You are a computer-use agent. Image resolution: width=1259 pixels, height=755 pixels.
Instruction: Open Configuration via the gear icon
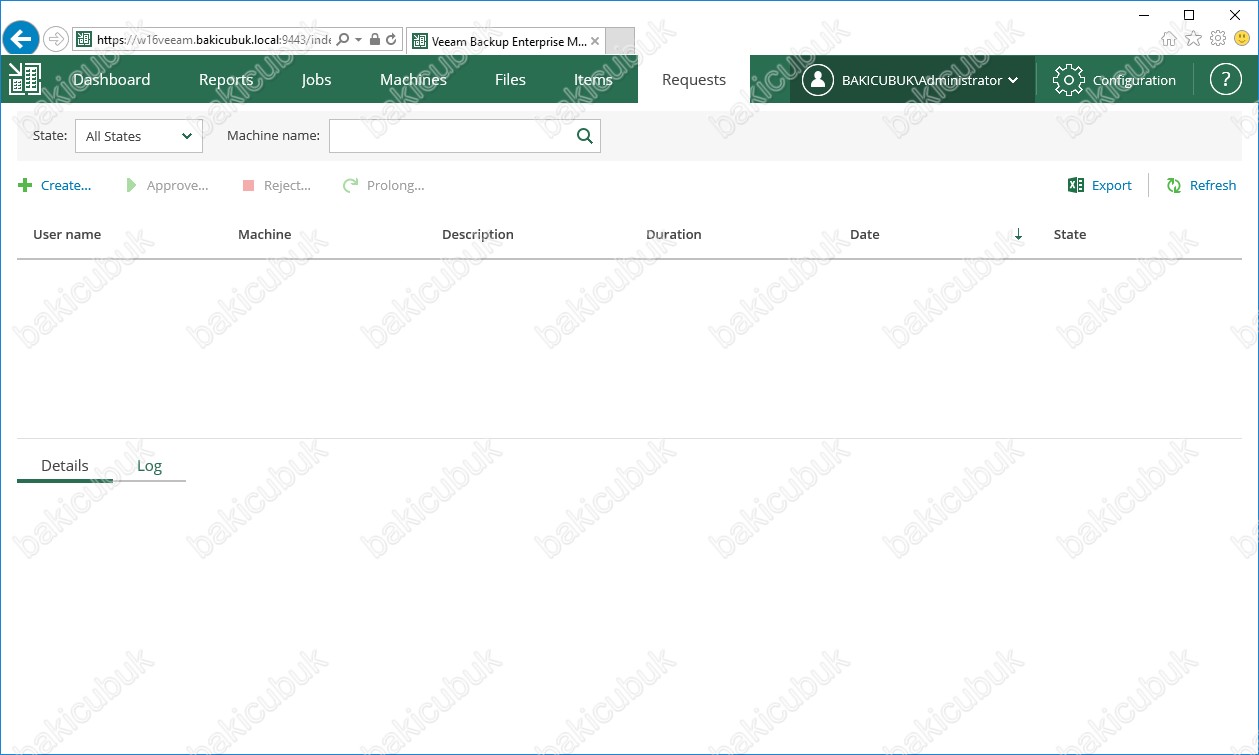tap(1068, 80)
